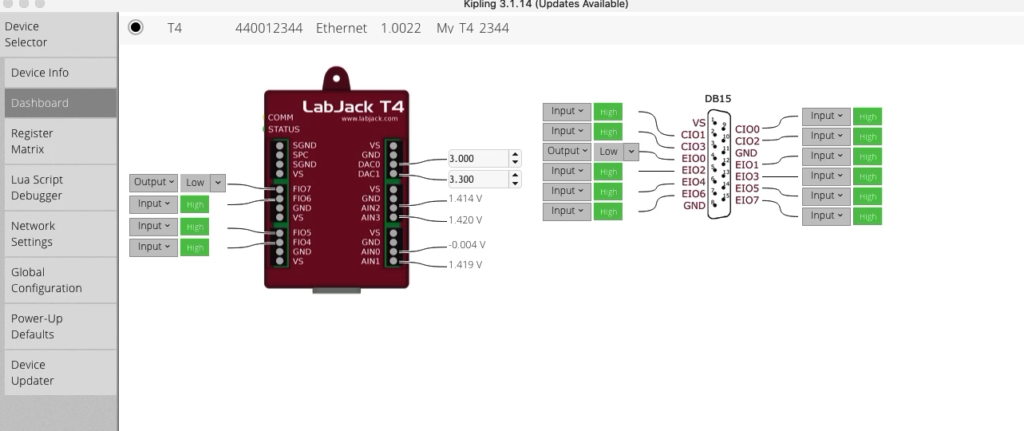Click the Ethernet connection type text
Screen dimensions: 1024x431
341,28
